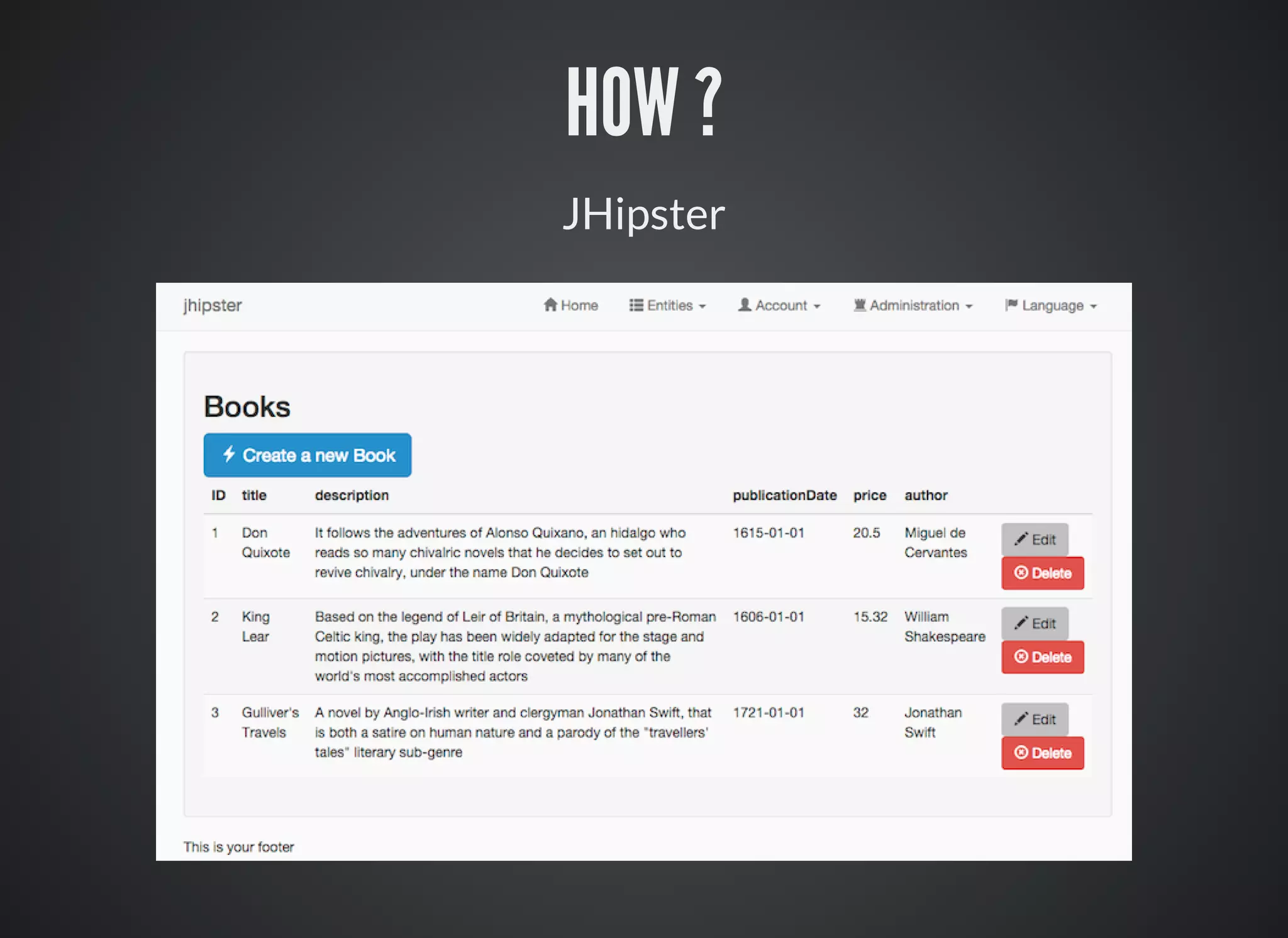The width and height of the screenshot is (1288, 938).
Task: Click pencil icon in Gulliver's Travels row
Action: (x=1021, y=719)
